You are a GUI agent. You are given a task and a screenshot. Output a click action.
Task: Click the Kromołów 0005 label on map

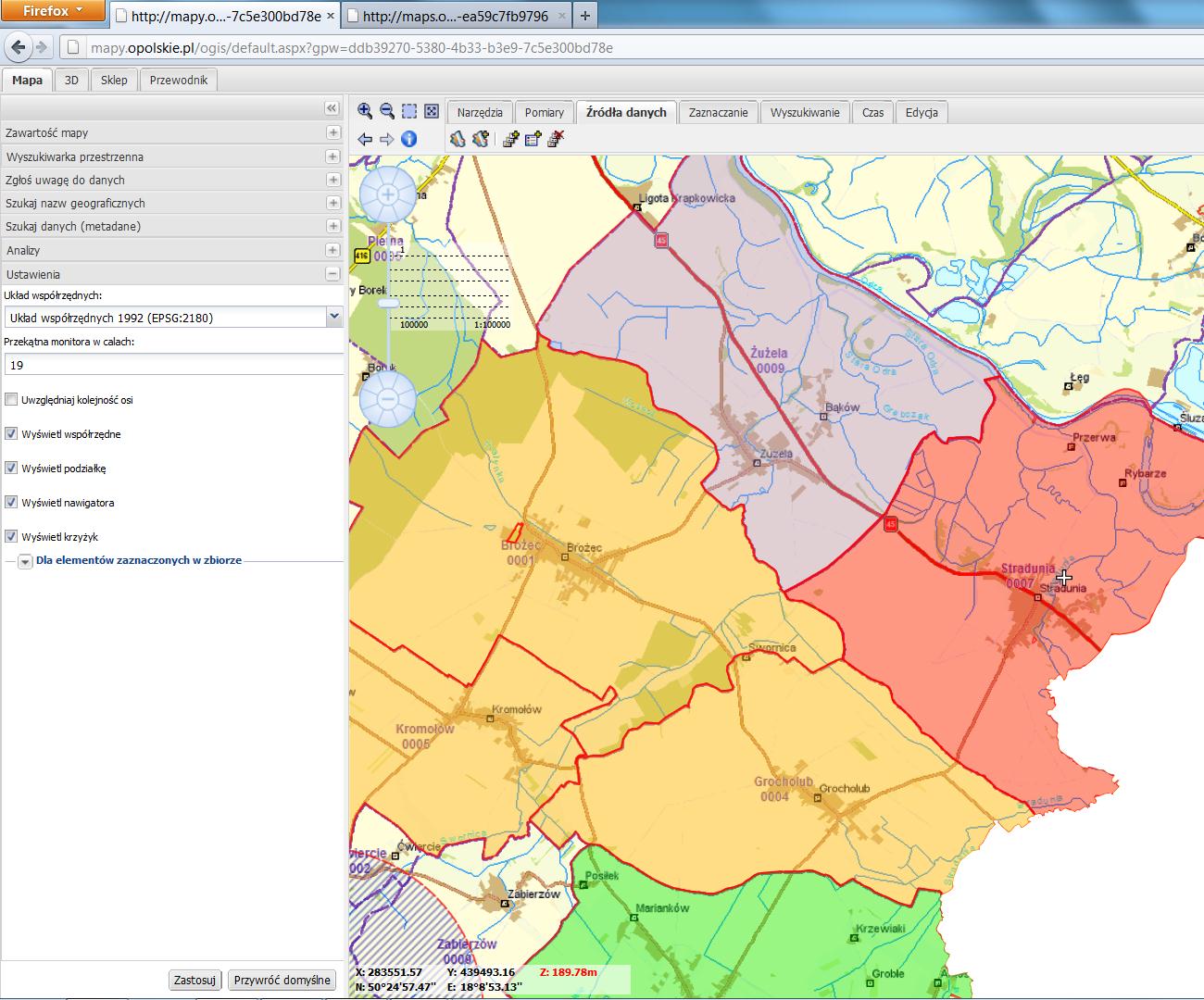424,736
